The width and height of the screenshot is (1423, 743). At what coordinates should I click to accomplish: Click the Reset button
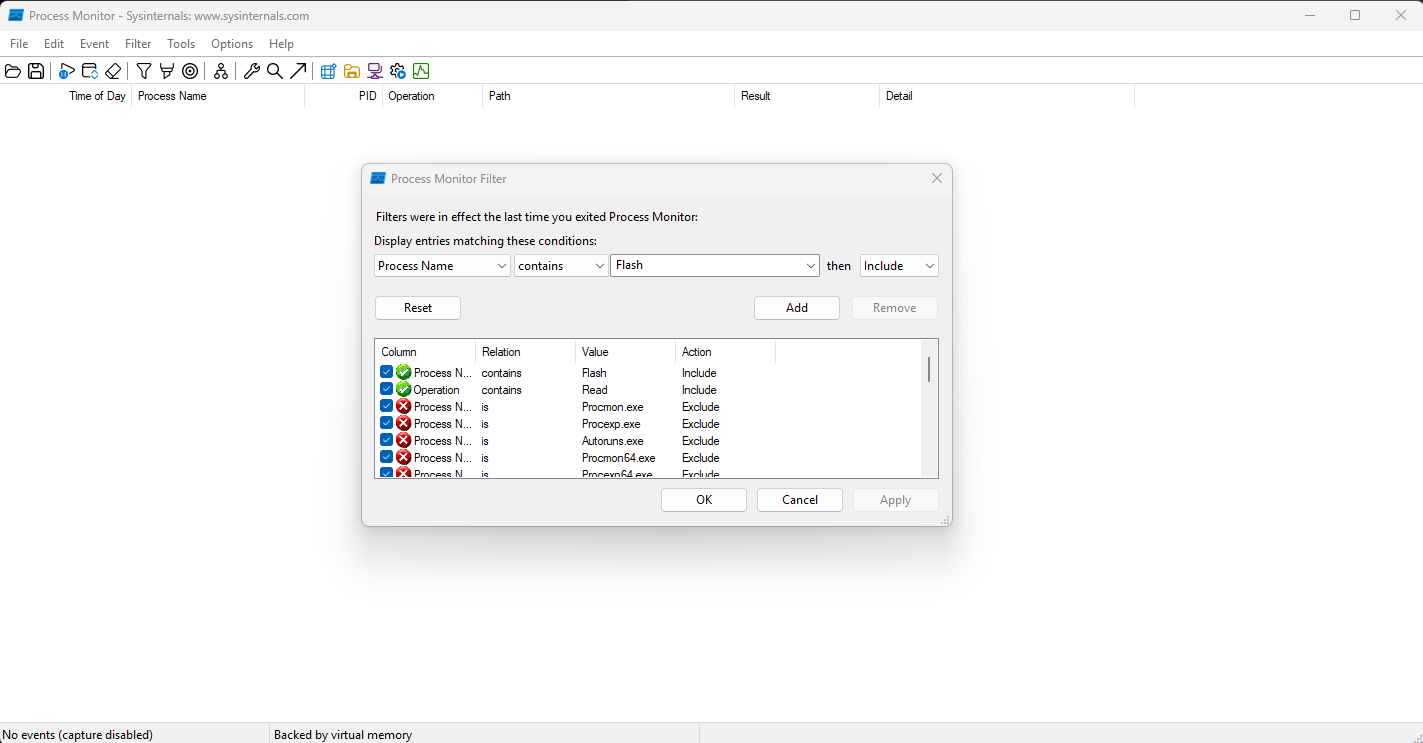click(x=417, y=308)
